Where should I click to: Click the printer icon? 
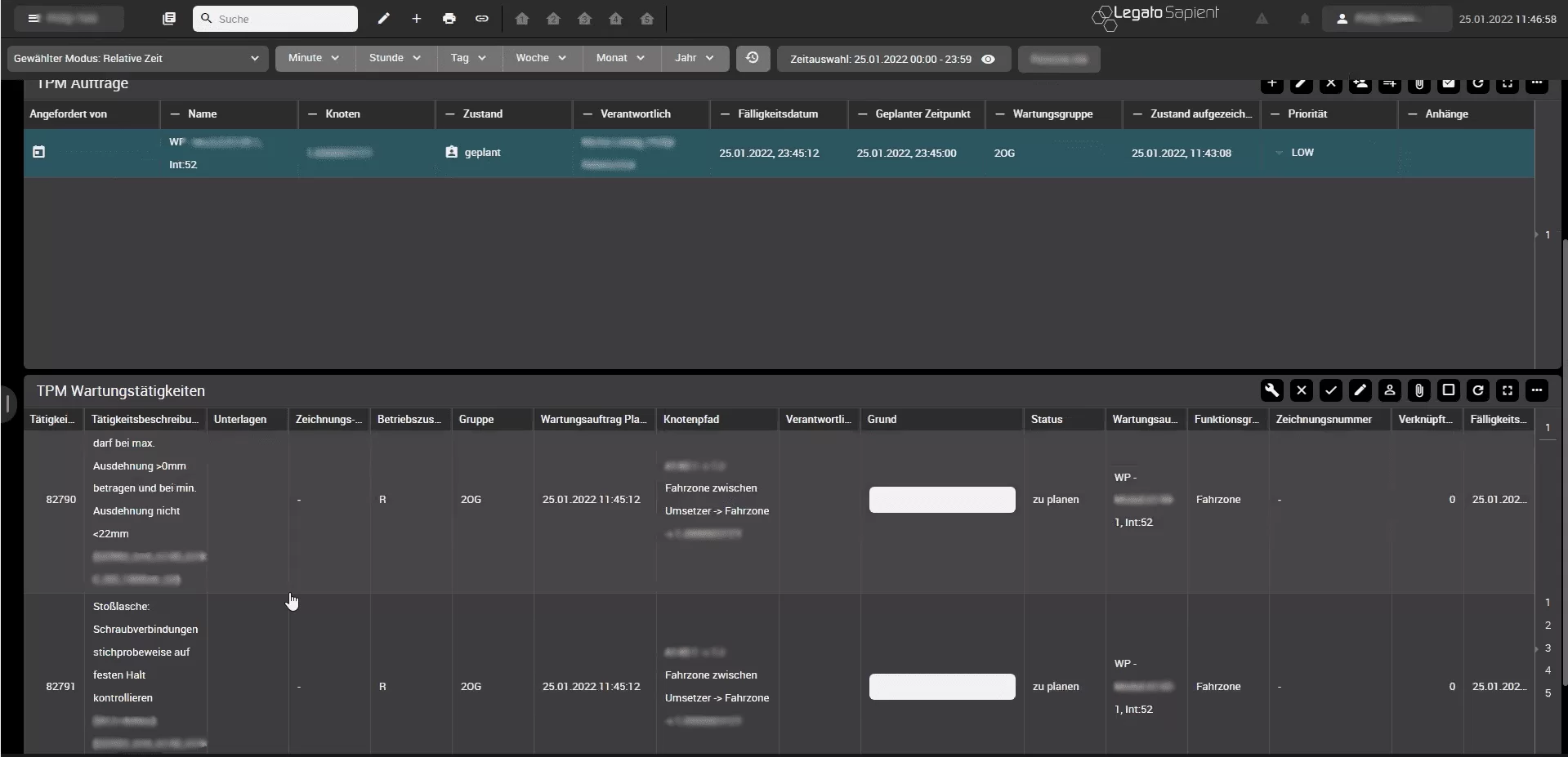click(x=449, y=18)
